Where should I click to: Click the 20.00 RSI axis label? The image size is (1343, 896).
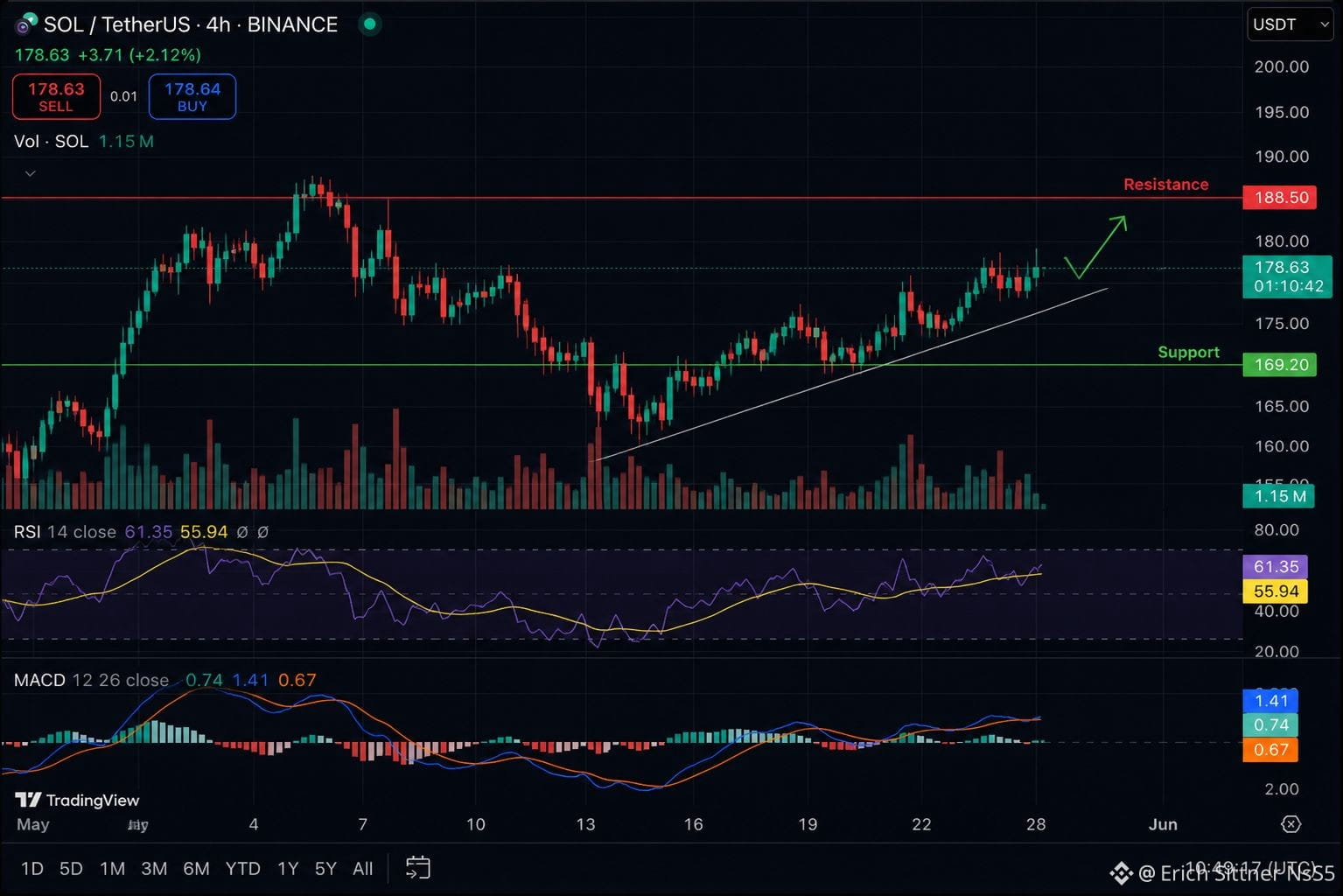point(1276,651)
